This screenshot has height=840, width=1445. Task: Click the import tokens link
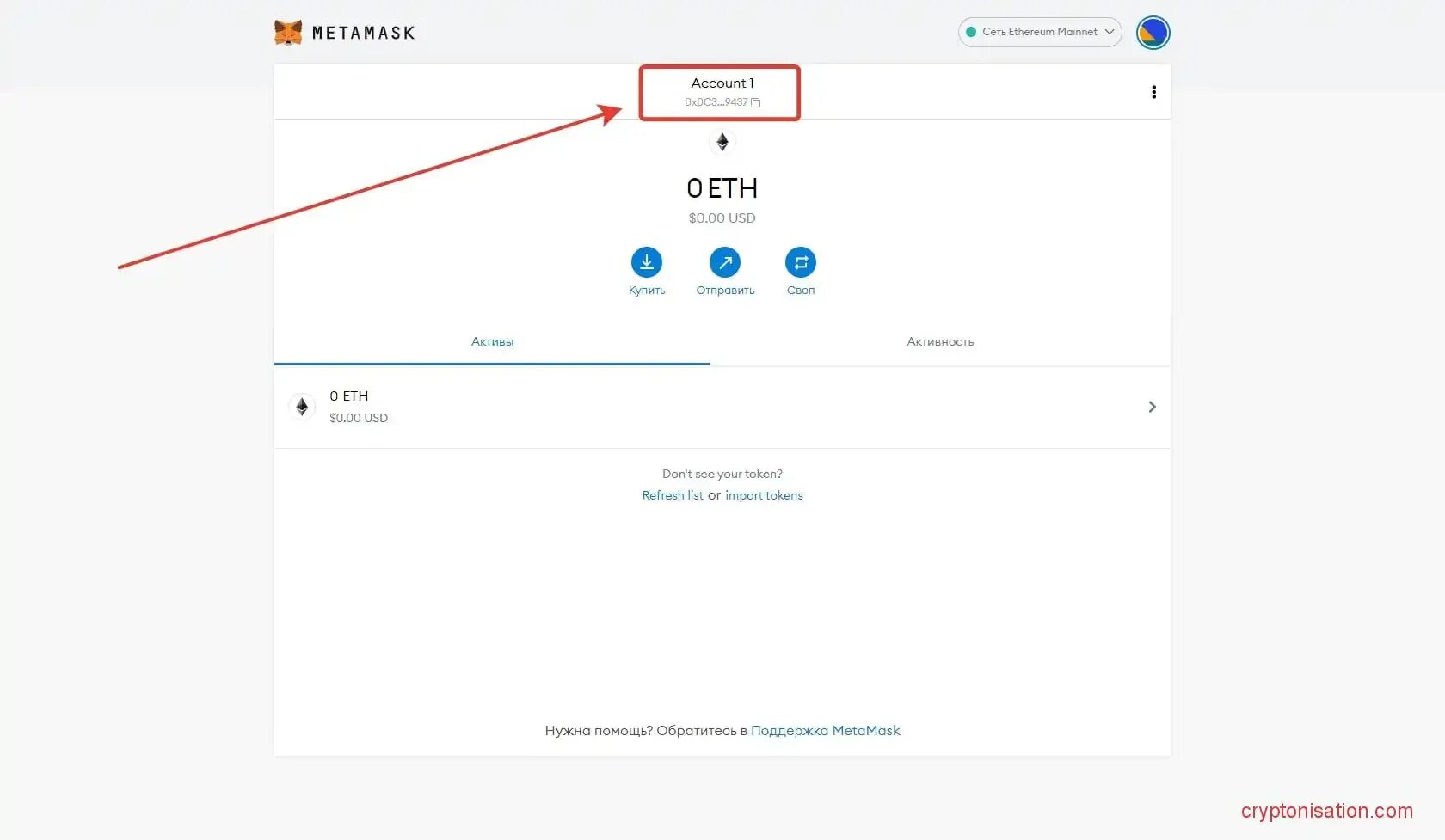[x=764, y=495]
